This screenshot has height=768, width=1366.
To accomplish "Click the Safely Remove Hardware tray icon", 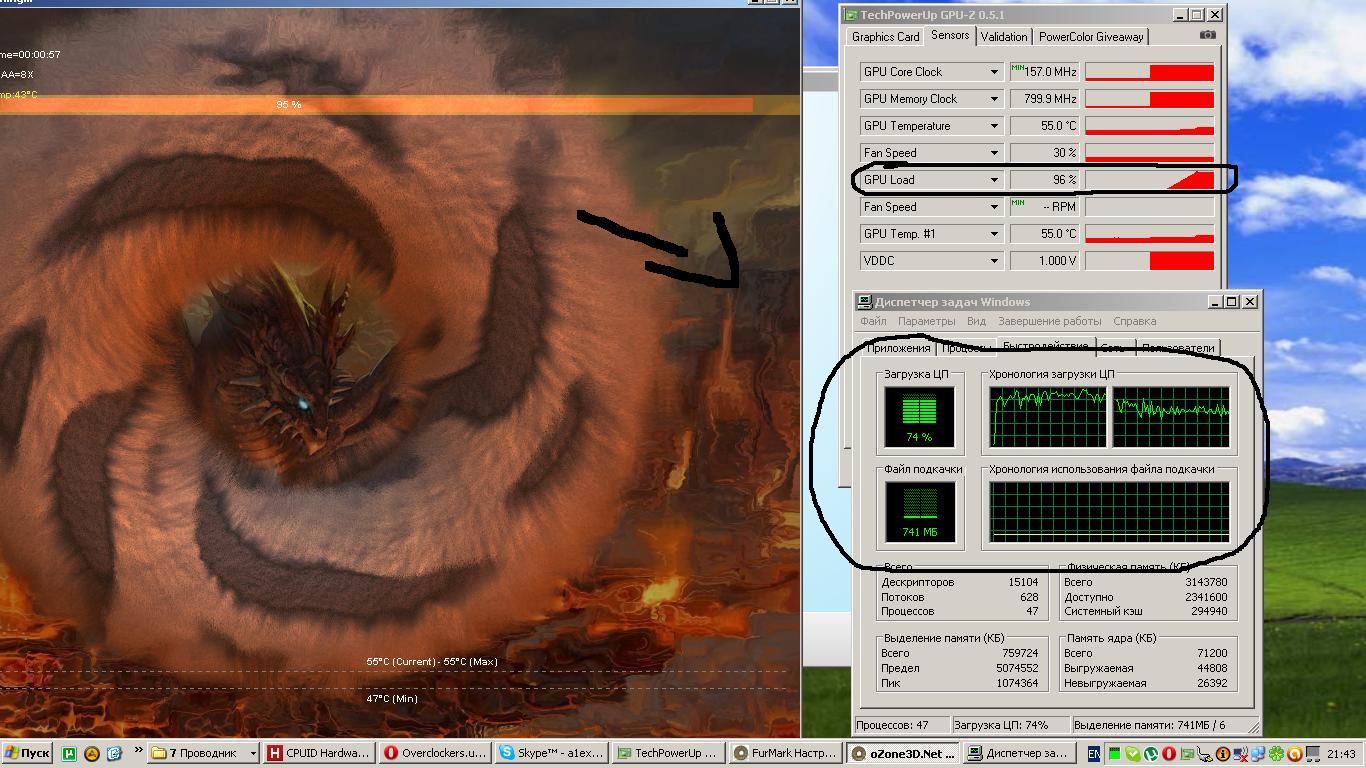I will [1204, 755].
